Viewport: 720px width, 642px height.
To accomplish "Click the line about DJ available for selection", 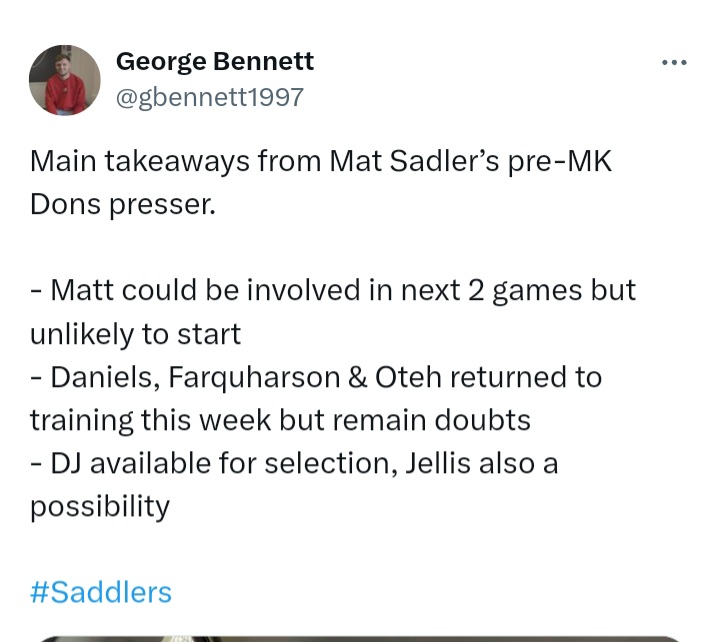I will click(x=294, y=484).
